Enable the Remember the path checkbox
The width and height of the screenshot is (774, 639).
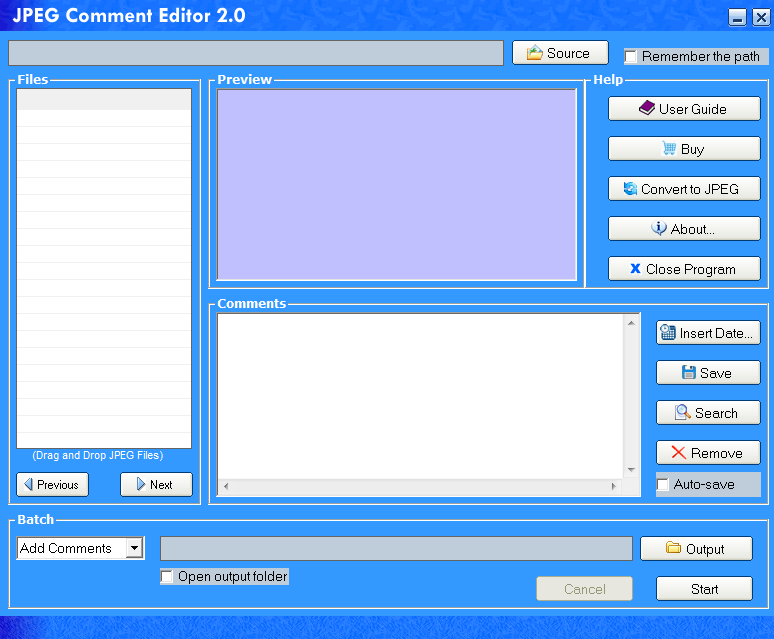click(x=630, y=56)
